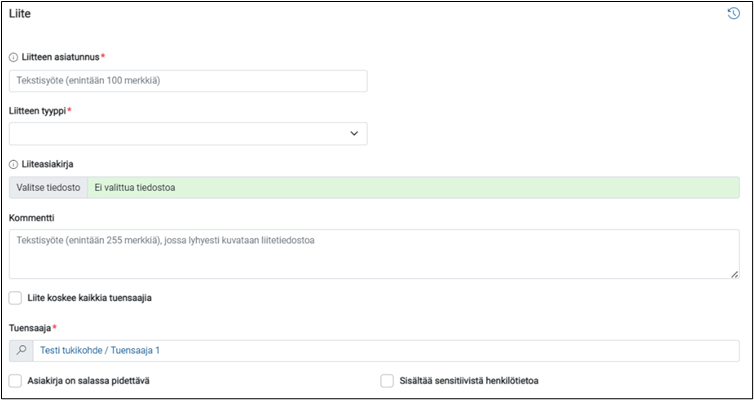Focus the Liitteen asiatunnus text field
The height and width of the screenshot is (400, 754).
(x=188, y=81)
